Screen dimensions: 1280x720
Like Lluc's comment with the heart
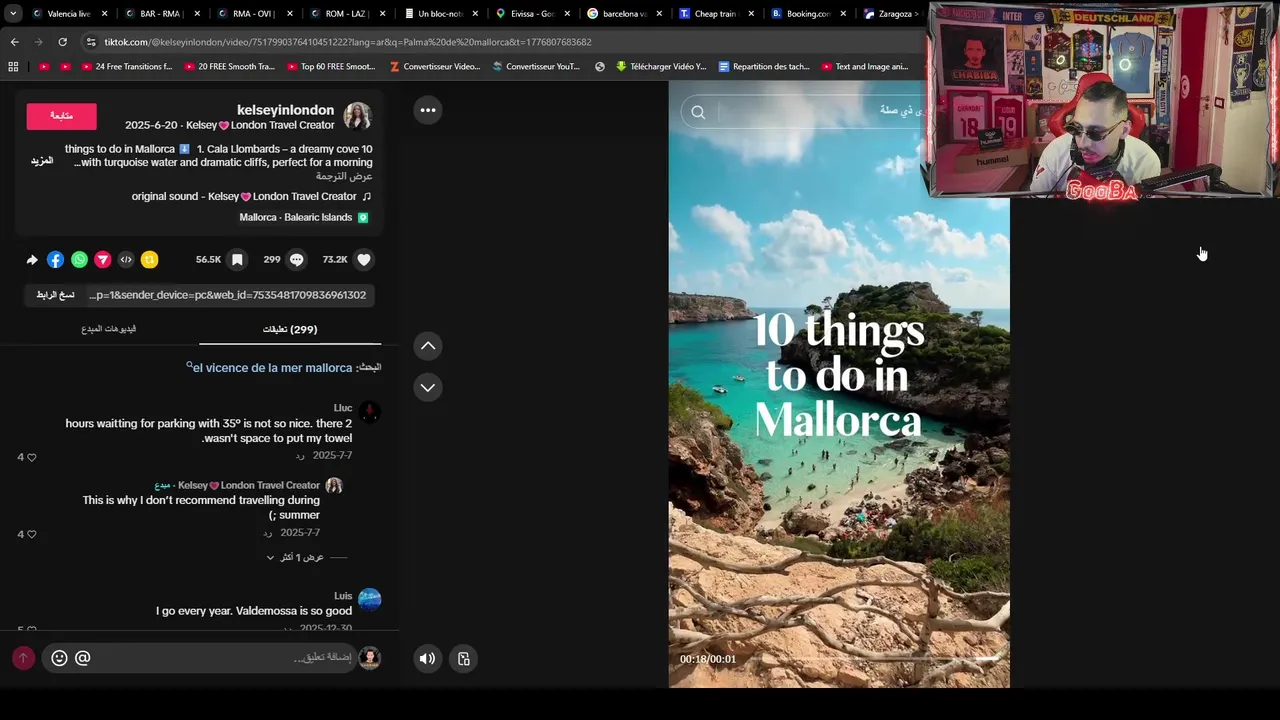[31, 457]
